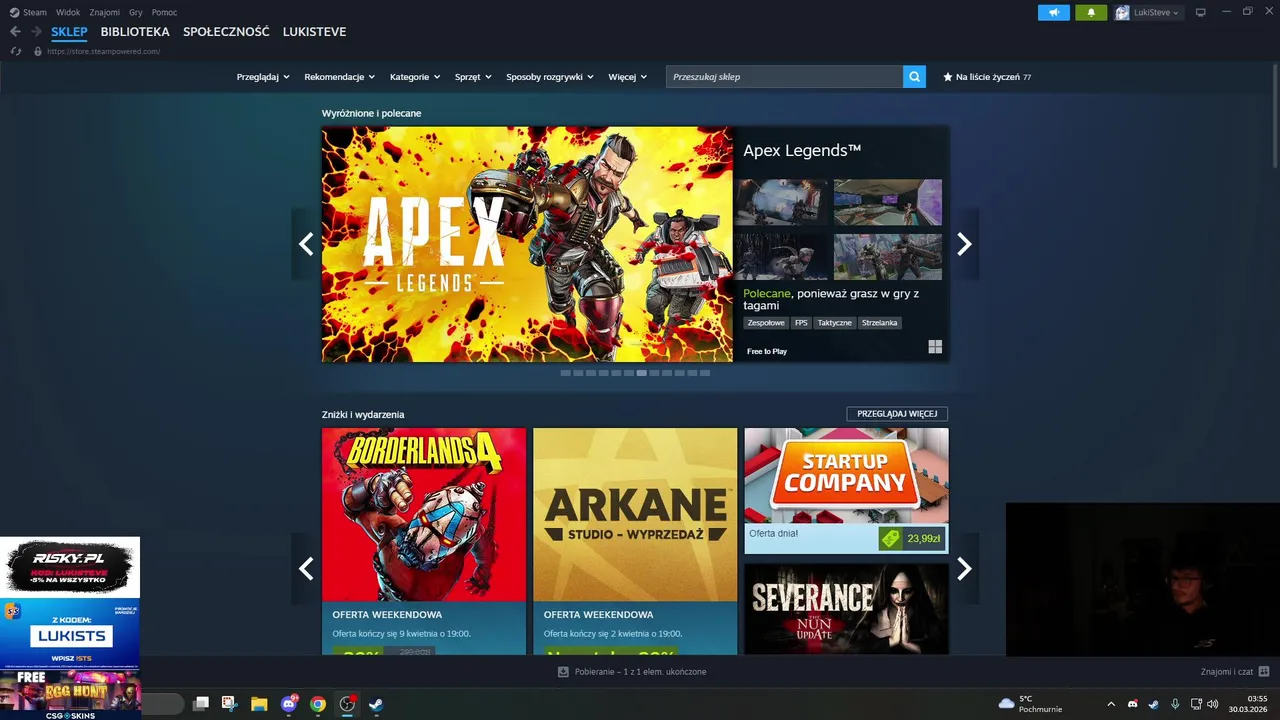Open the announcements megaphone button

pyautogui.click(x=1053, y=12)
